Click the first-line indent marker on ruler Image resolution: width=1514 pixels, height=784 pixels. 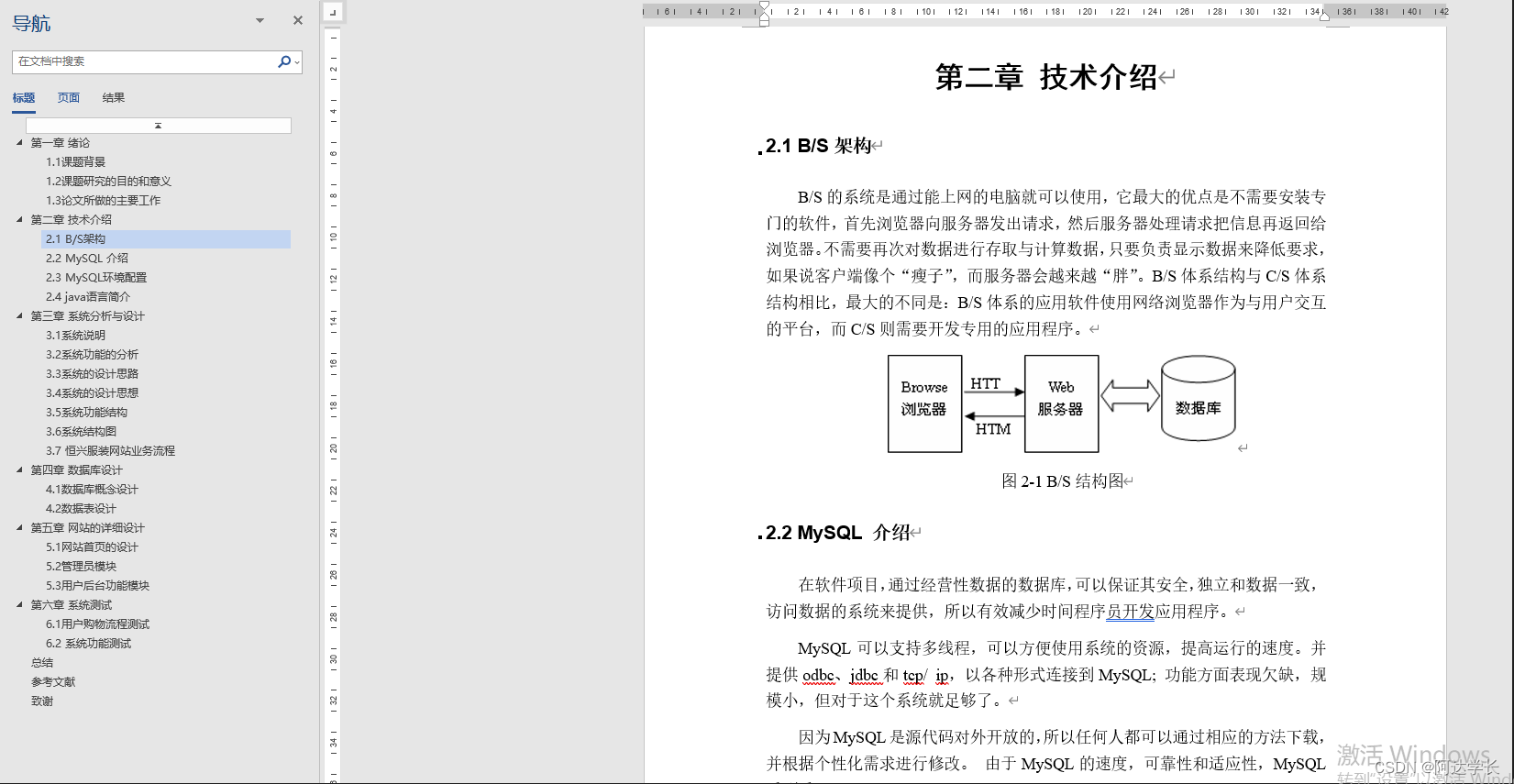pyautogui.click(x=764, y=6)
